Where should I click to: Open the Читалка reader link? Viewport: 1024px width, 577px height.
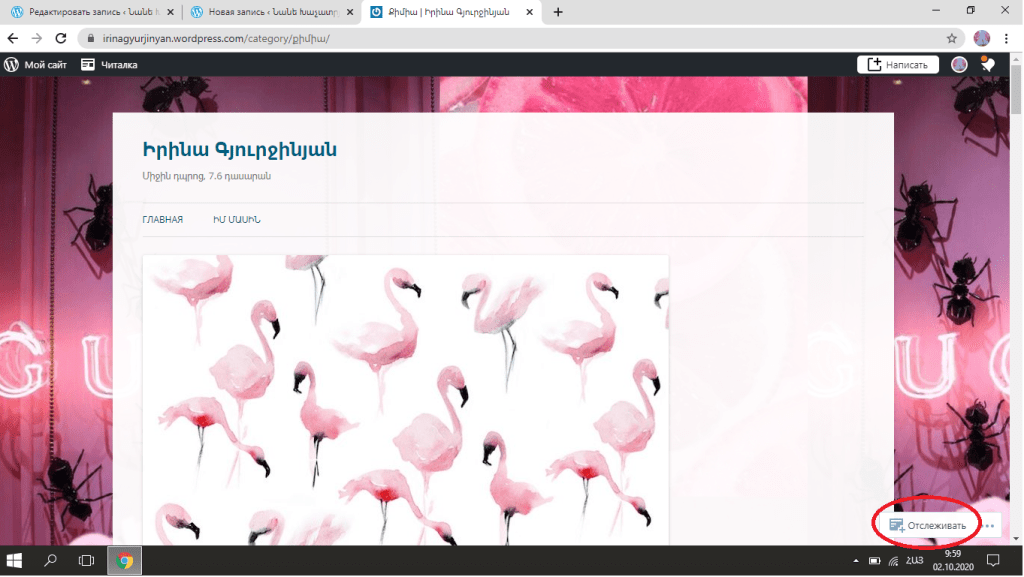click(109, 65)
